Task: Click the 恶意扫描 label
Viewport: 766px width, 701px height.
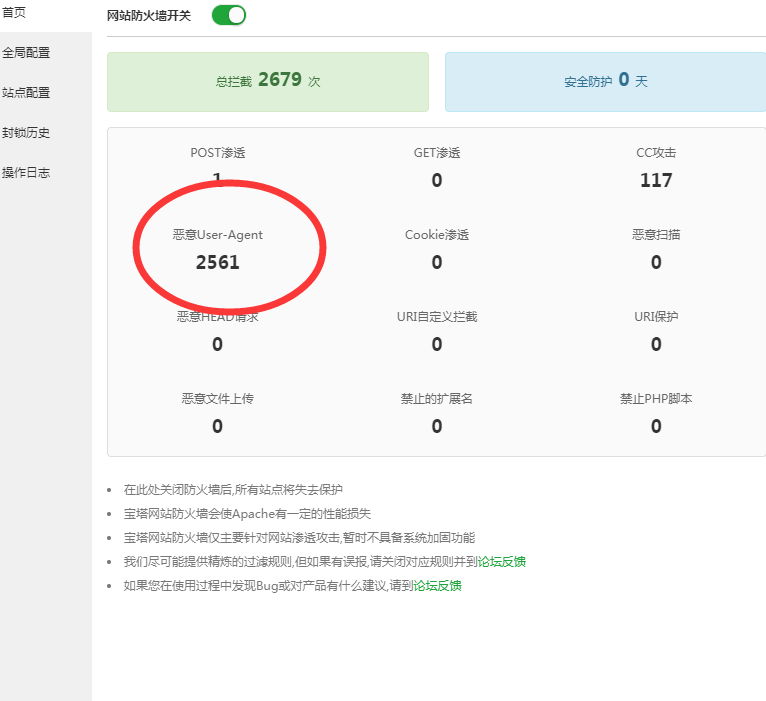Action: point(656,235)
